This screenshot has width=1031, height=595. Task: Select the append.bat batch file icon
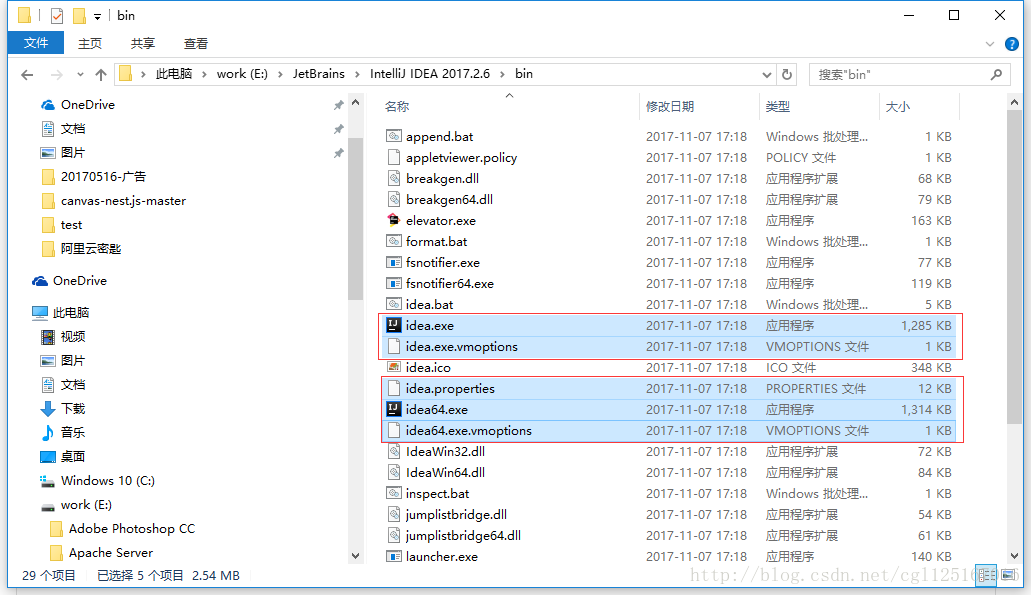(x=393, y=136)
